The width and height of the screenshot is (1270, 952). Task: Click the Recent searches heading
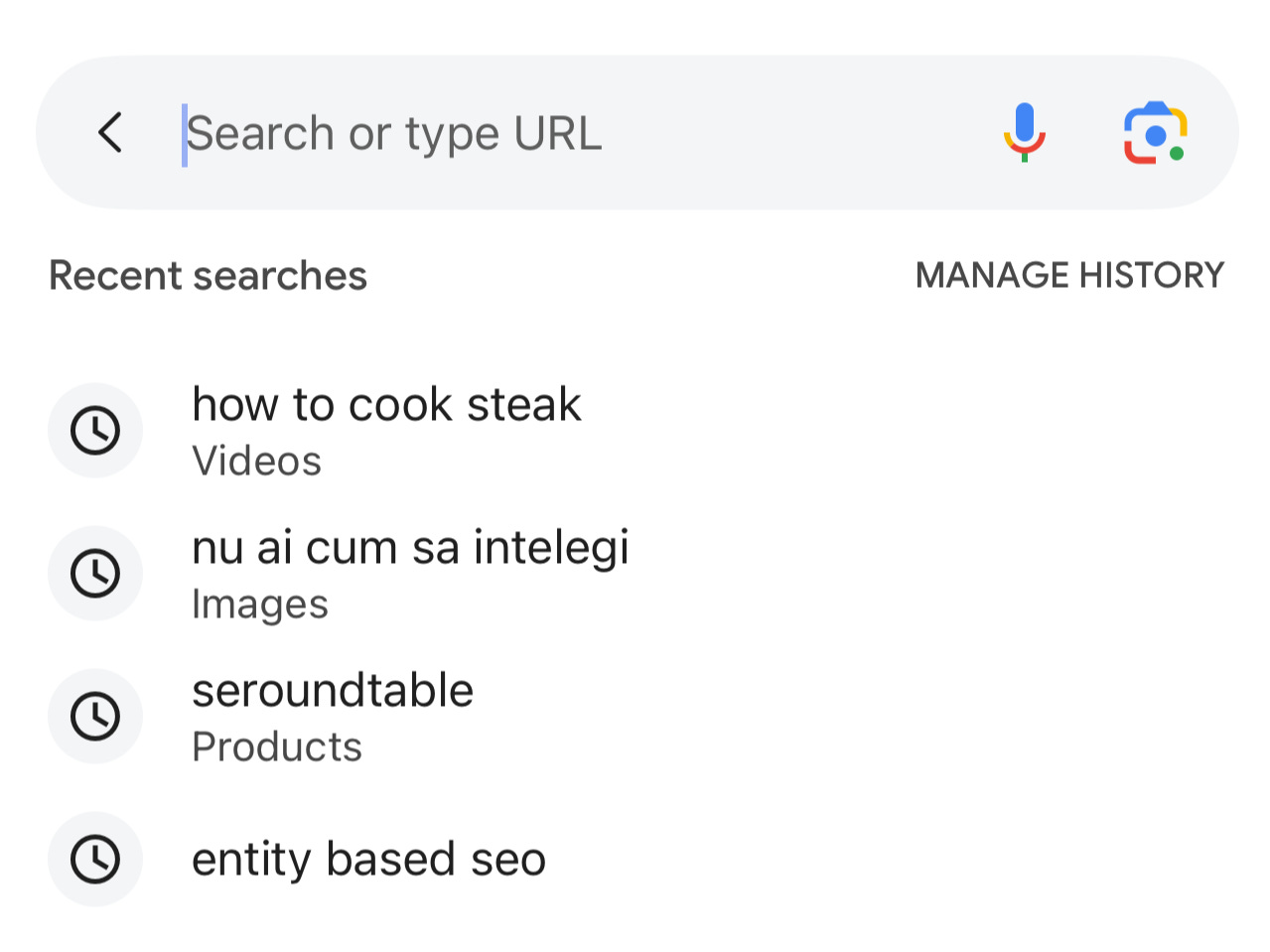tap(208, 275)
